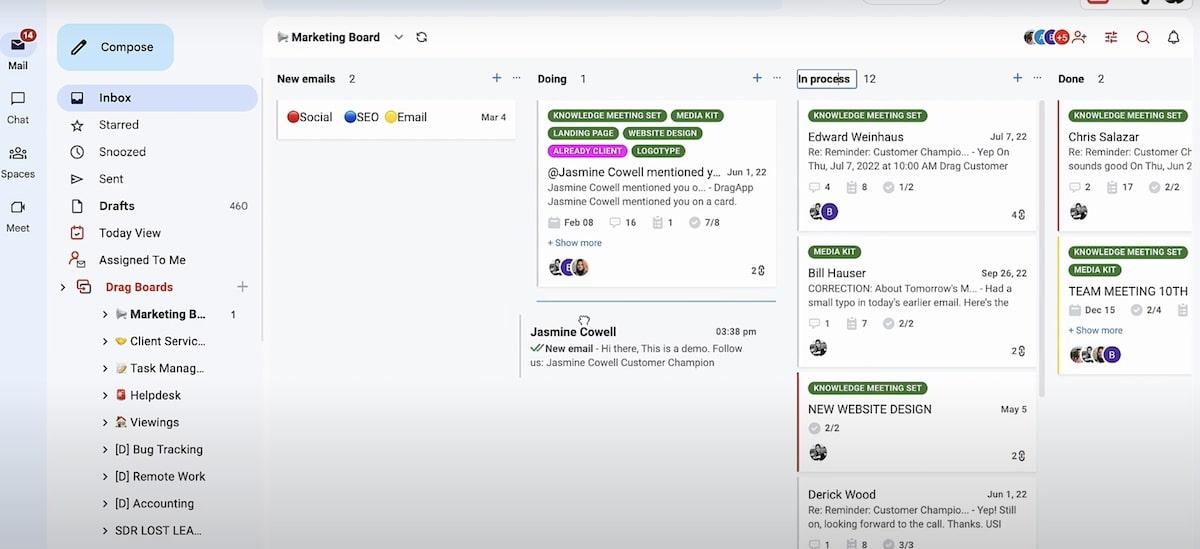Expand the [D] Bug Tracking board arrow
This screenshot has width=1200, height=549.
(x=105, y=449)
